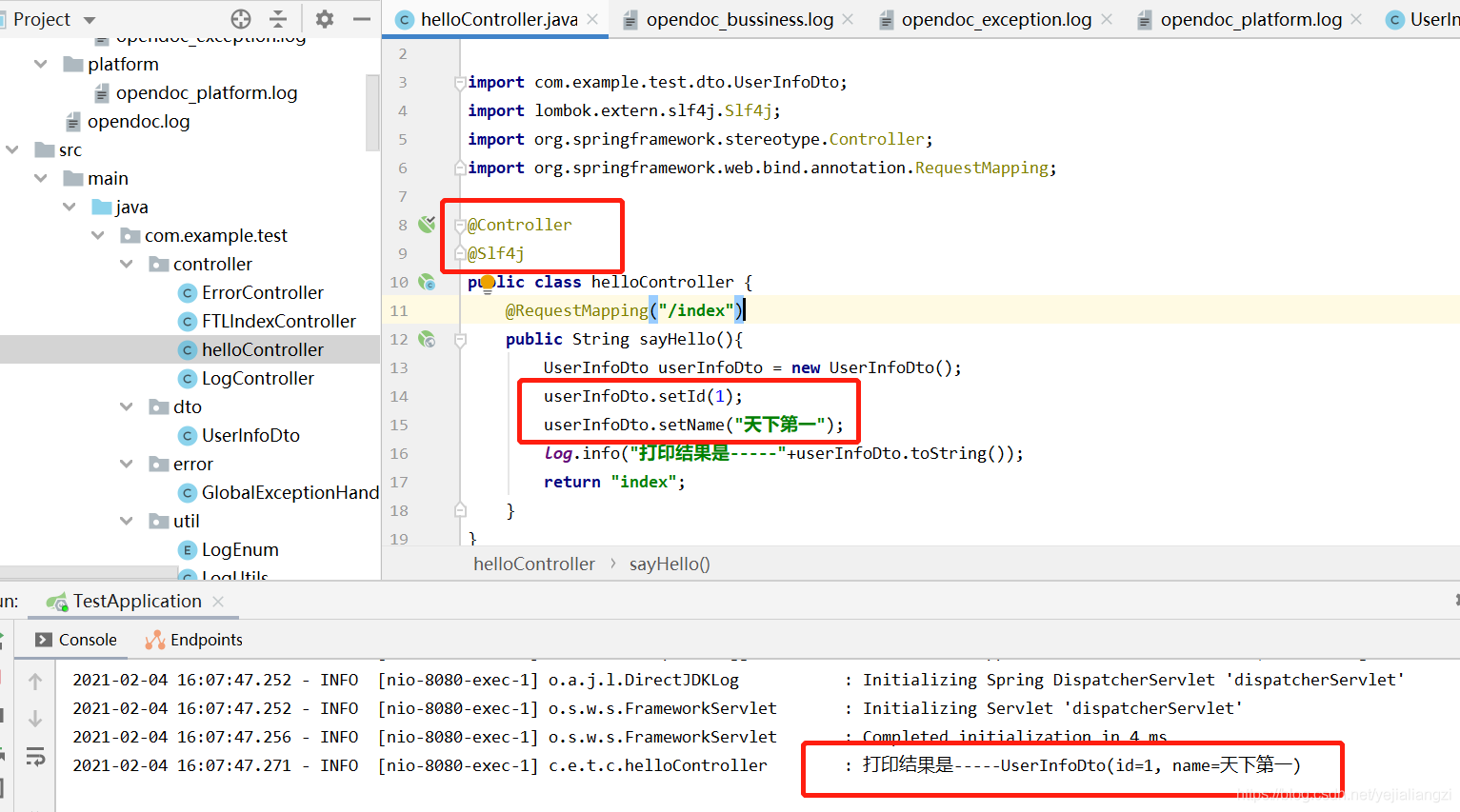Click helloController in the breadcrumb bar
This screenshot has height=812, width=1460.
(x=533, y=564)
